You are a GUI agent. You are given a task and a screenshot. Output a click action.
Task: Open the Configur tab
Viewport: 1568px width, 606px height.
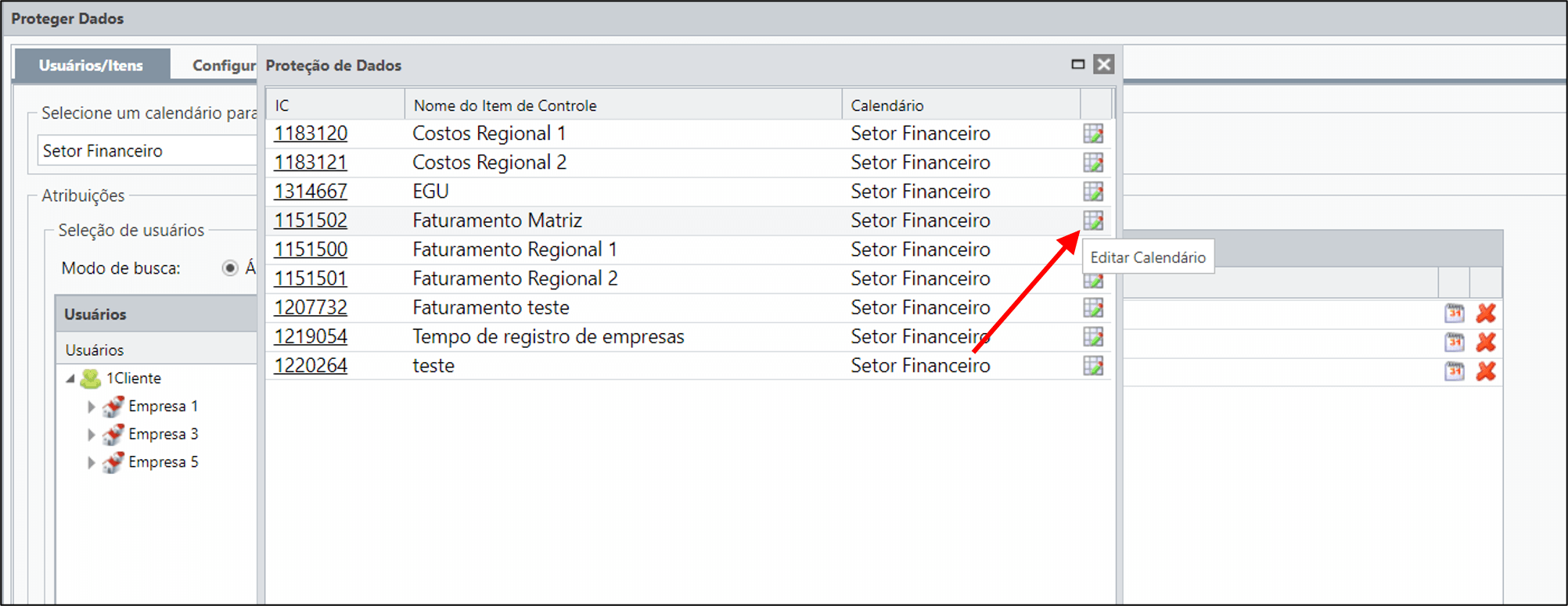(x=224, y=66)
